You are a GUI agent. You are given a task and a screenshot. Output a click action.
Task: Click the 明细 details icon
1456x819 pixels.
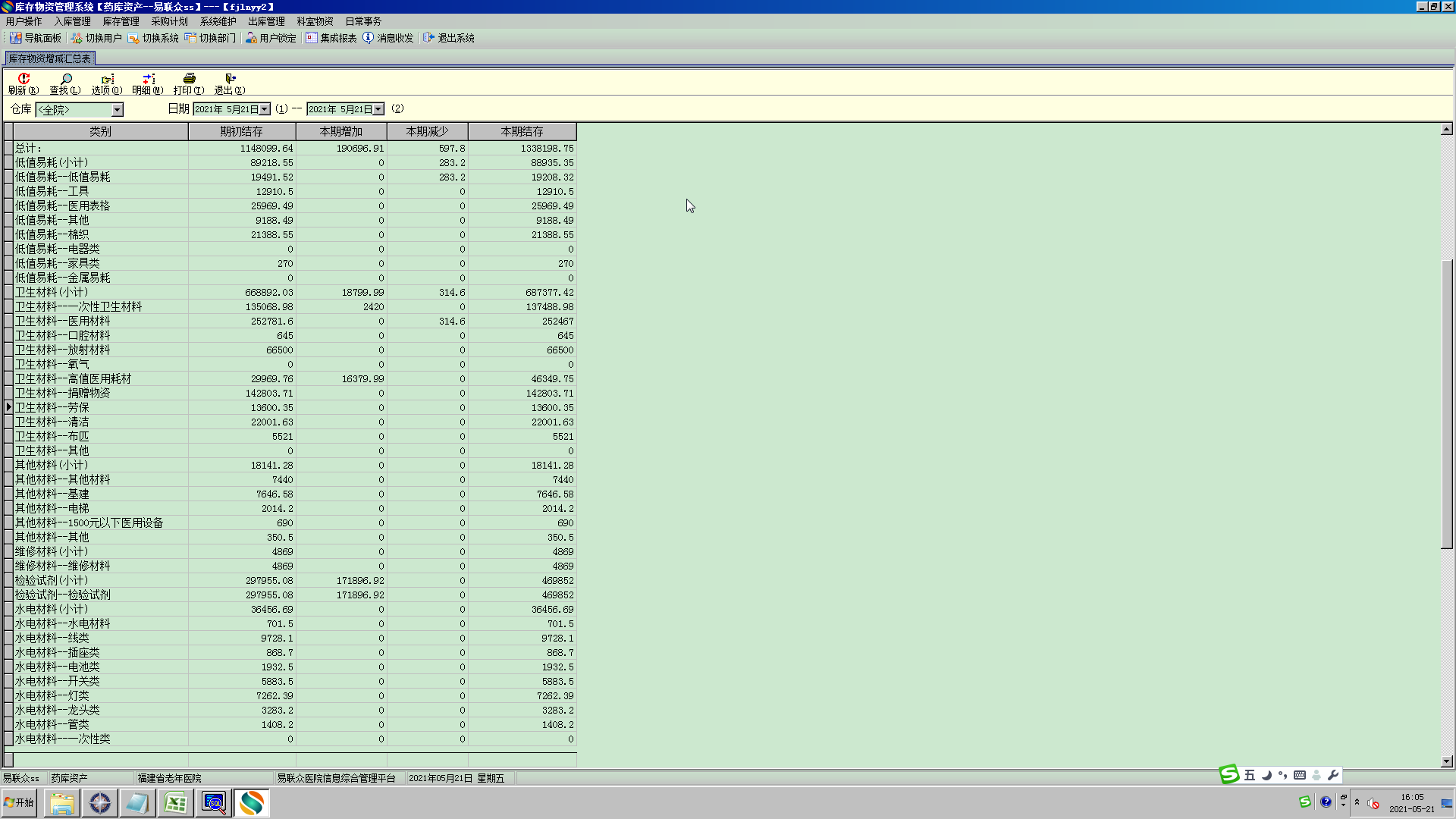[148, 83]
